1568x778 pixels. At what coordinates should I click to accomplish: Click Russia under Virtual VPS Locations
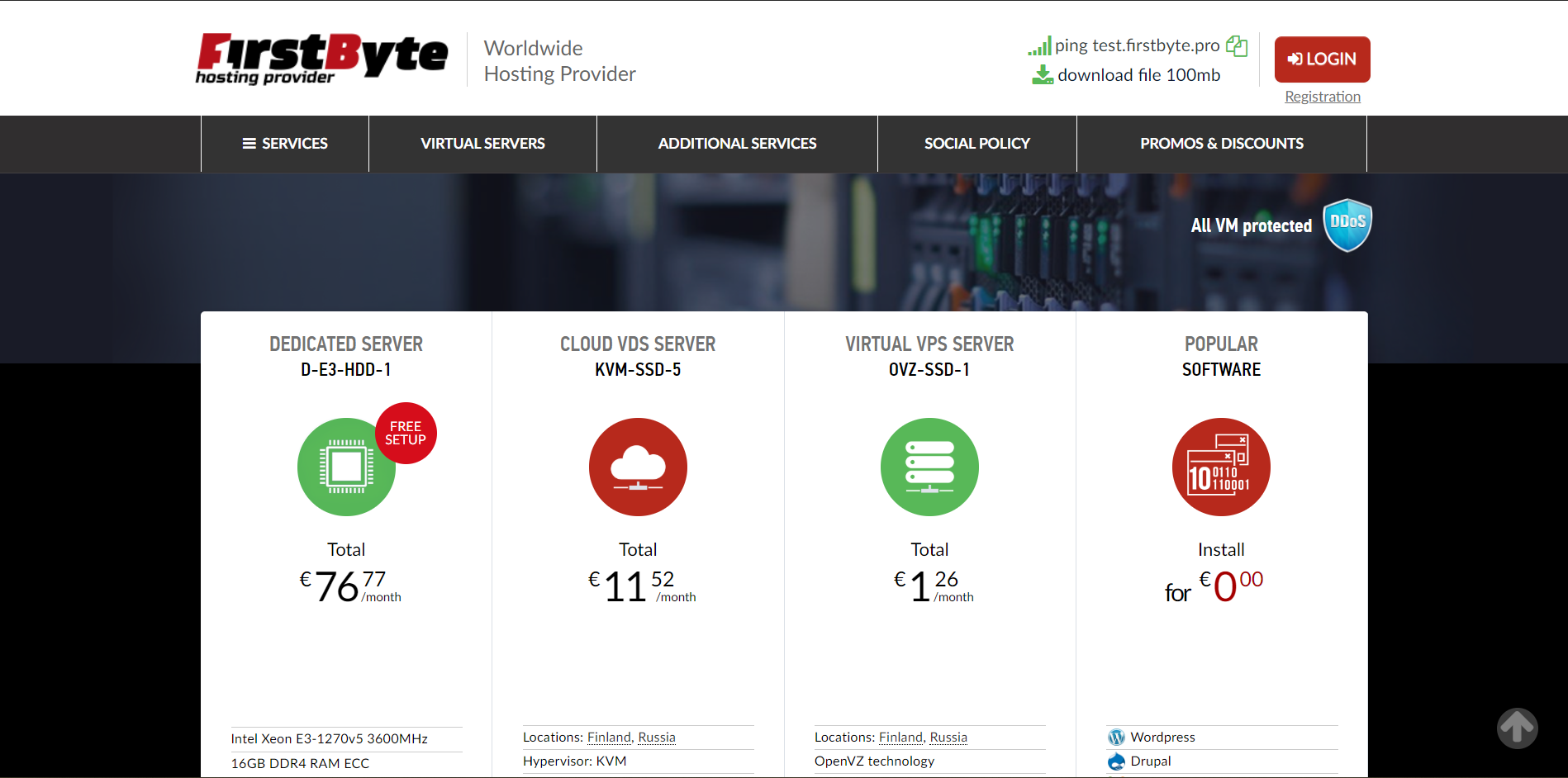[948, 737]
